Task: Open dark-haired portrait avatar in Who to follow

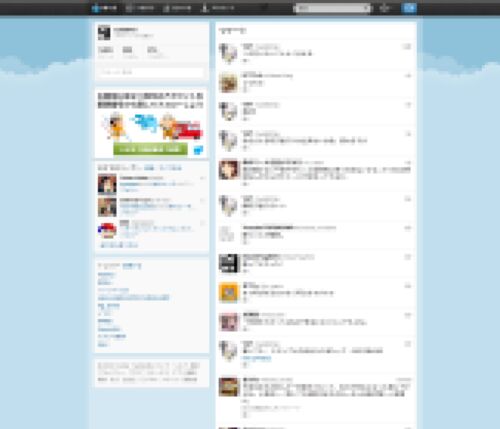Action: click(107, 184)
